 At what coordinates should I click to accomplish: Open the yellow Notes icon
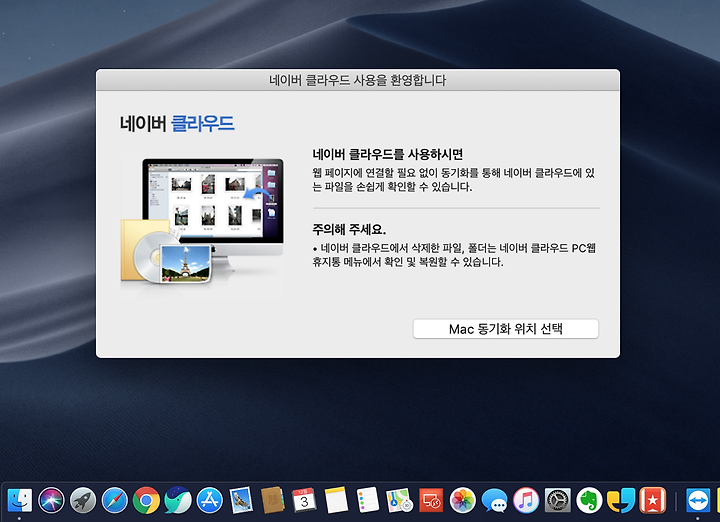336,500
